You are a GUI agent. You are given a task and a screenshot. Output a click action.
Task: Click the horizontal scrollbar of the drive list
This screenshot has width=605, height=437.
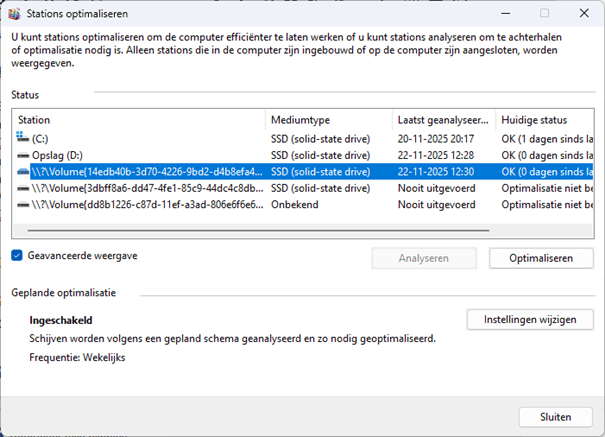click(259, 231)
